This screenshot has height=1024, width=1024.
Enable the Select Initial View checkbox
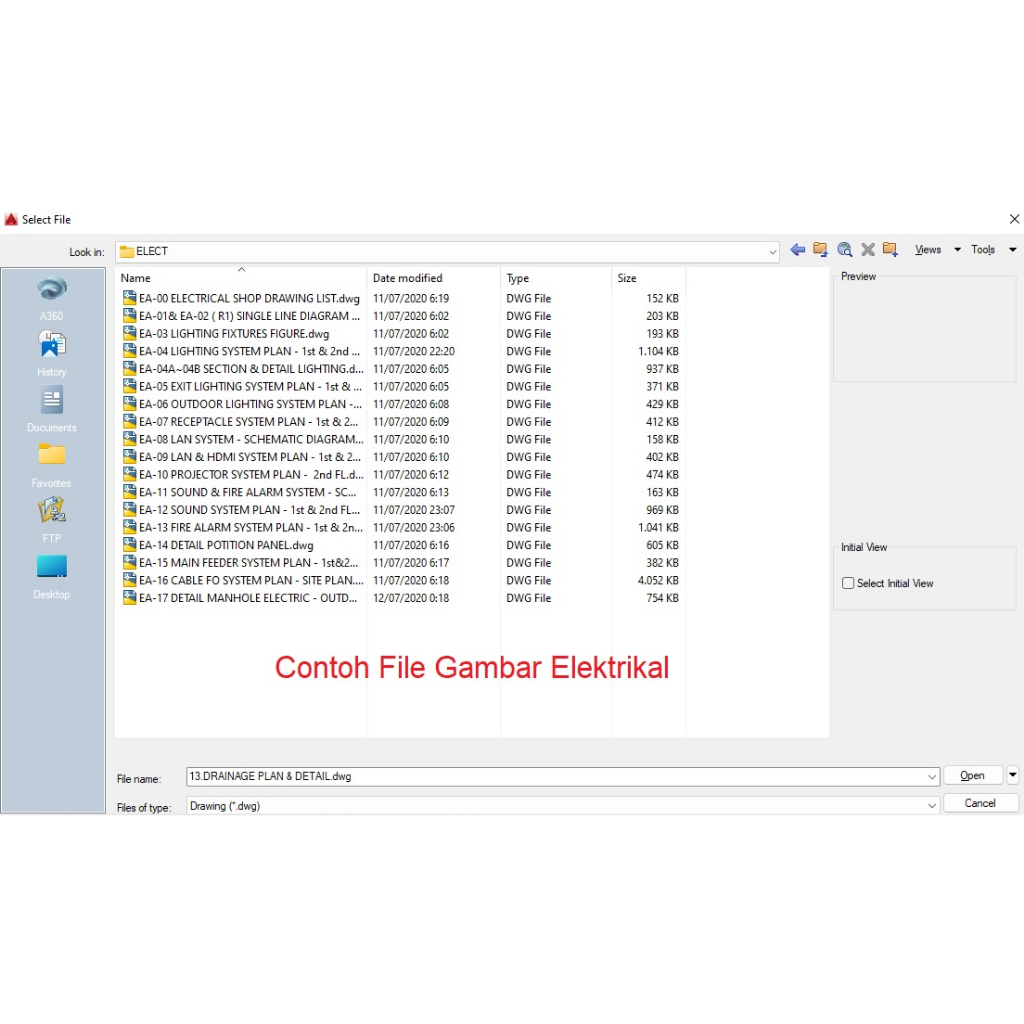coord(848,583)
